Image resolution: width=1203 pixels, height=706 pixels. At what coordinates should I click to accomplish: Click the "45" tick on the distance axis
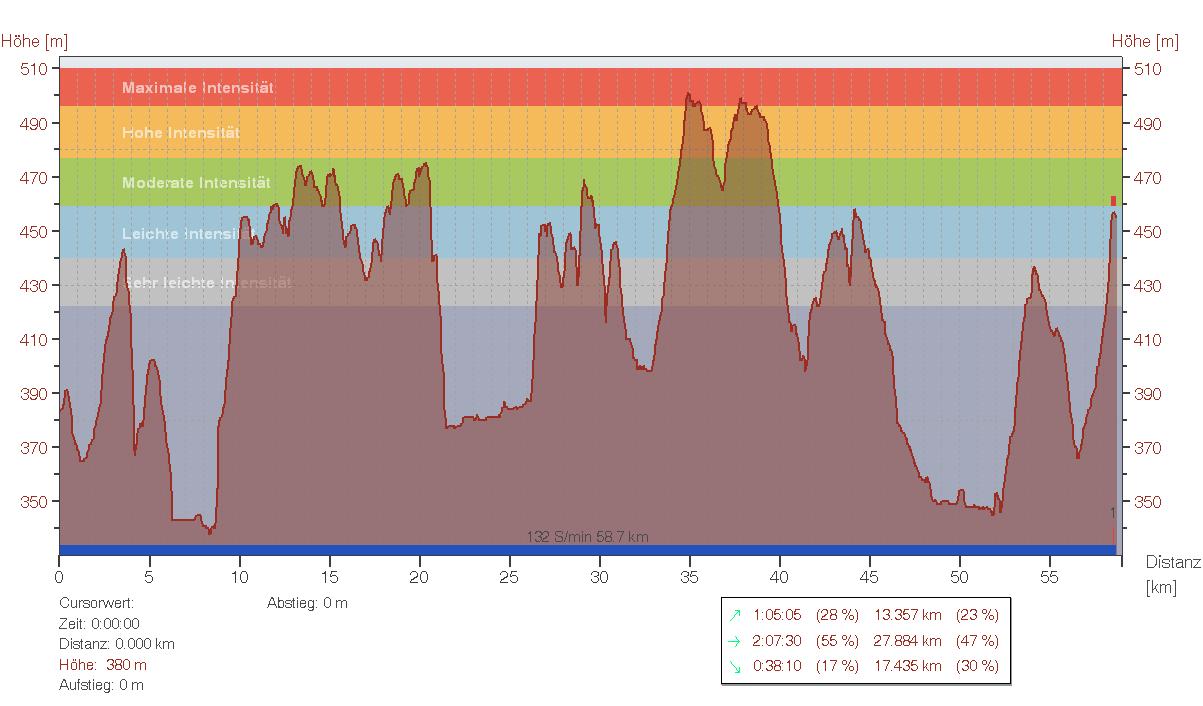pyautogui.click(x=869, y=577)
